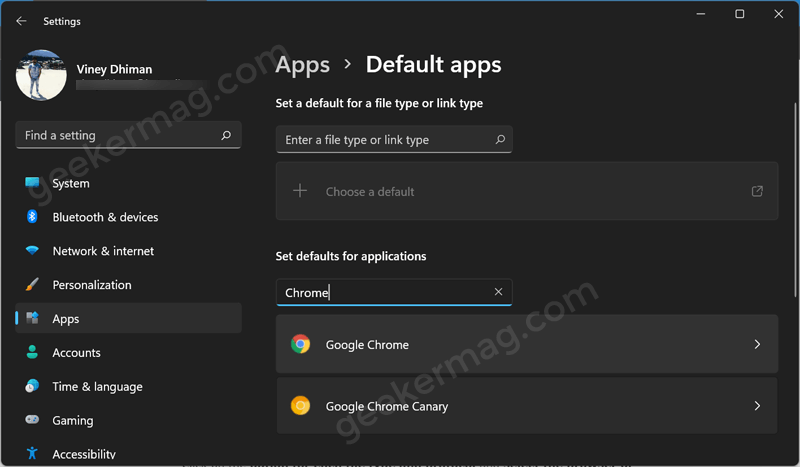The image size is (800, 467).
Task: Open Time & language settings
Action: (128, 386)
